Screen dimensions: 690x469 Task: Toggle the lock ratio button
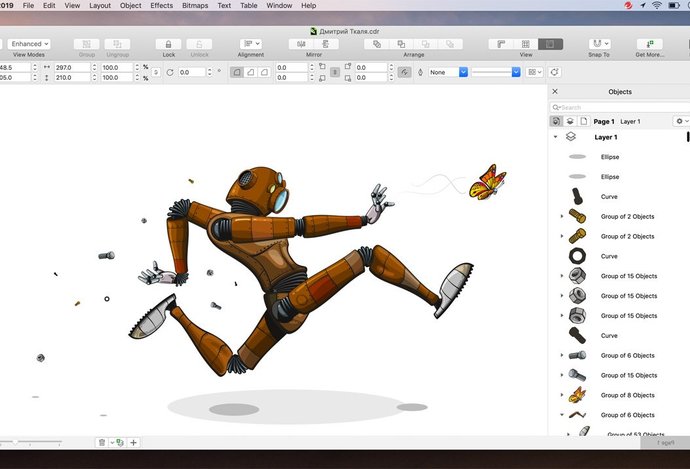(x=156, y=72)
